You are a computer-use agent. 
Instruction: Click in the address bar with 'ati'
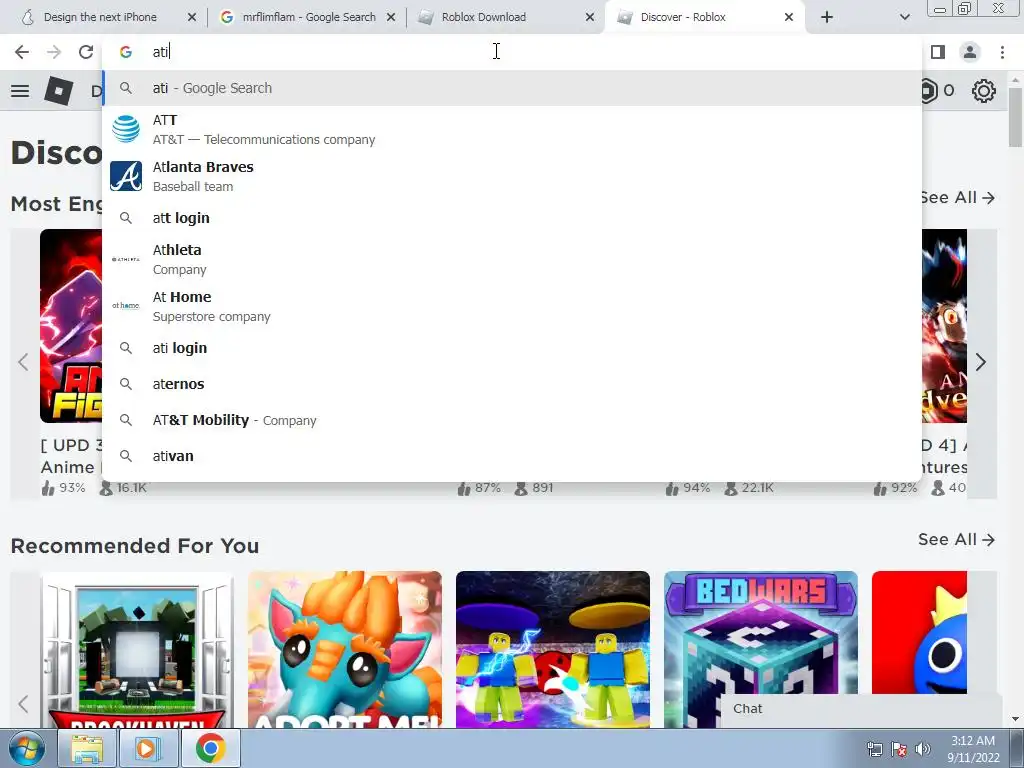point(512,52)
